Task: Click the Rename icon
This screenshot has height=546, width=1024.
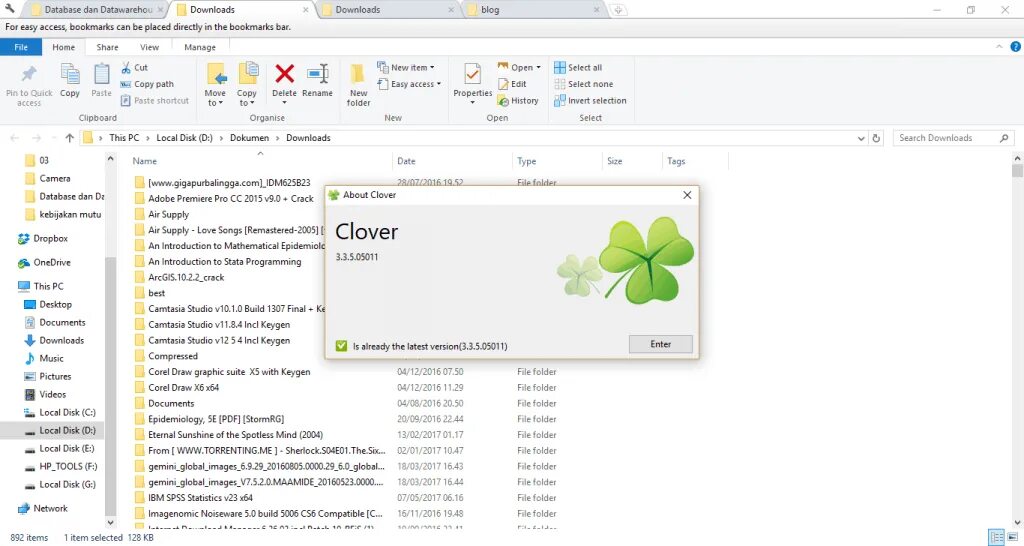Action: pyautogui.click(x=317, y=74)
